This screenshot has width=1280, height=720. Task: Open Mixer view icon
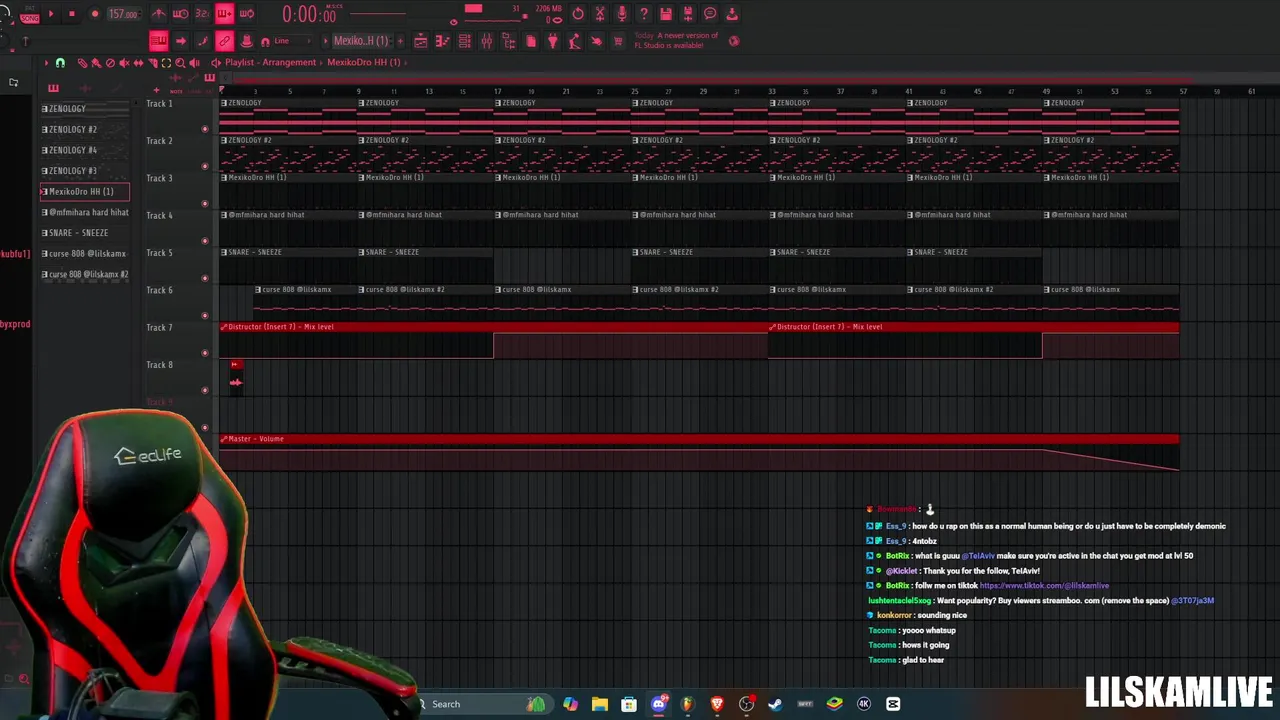tap(487, 41)
